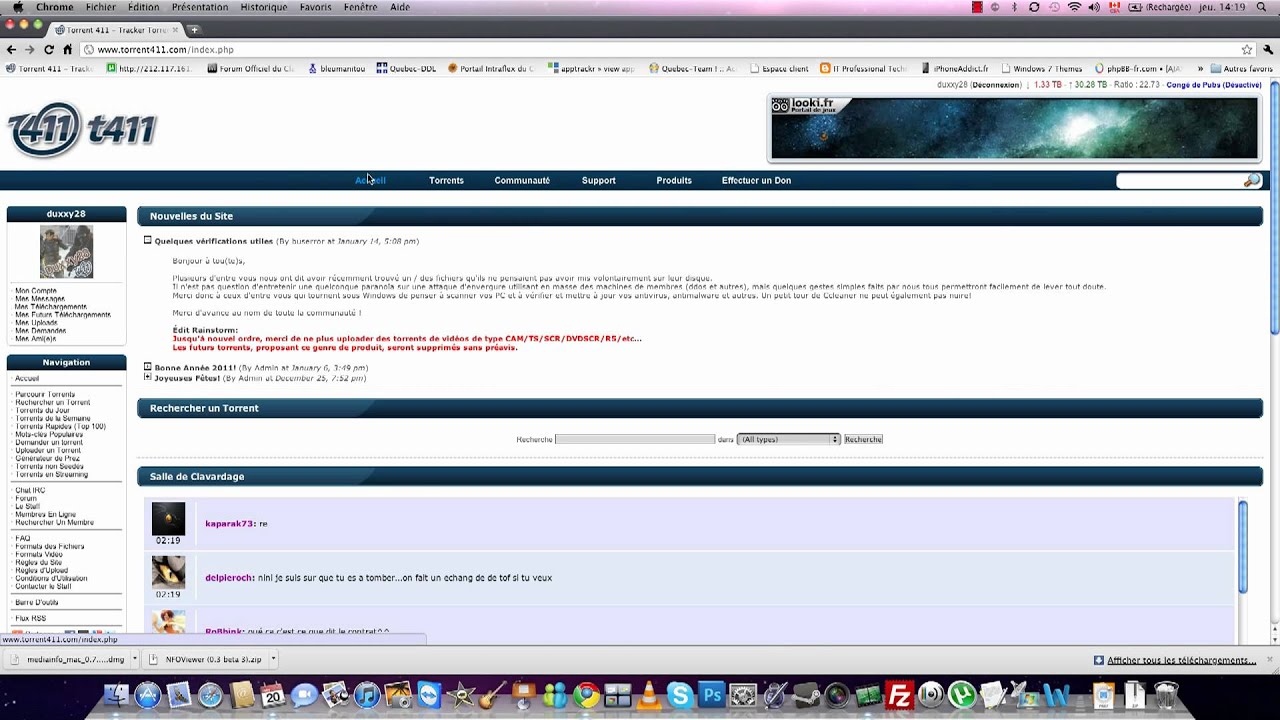Open a new tab with the plus button
1280x720 pixels.
click(x=194, y=30)
